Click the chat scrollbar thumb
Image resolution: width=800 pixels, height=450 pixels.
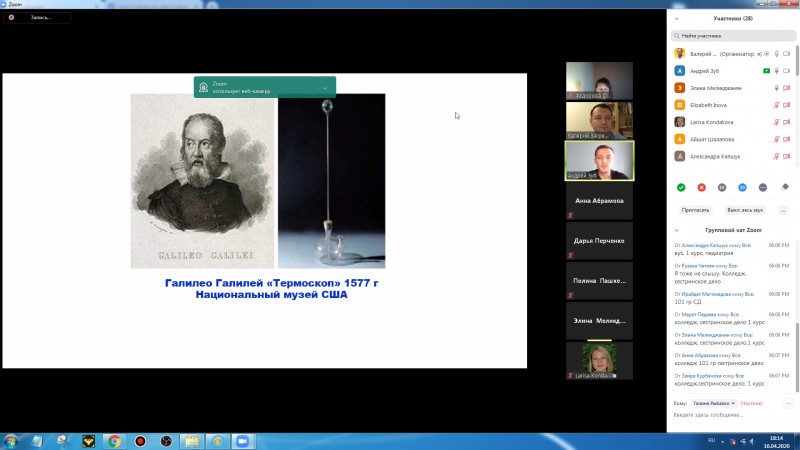click(797, 357)
